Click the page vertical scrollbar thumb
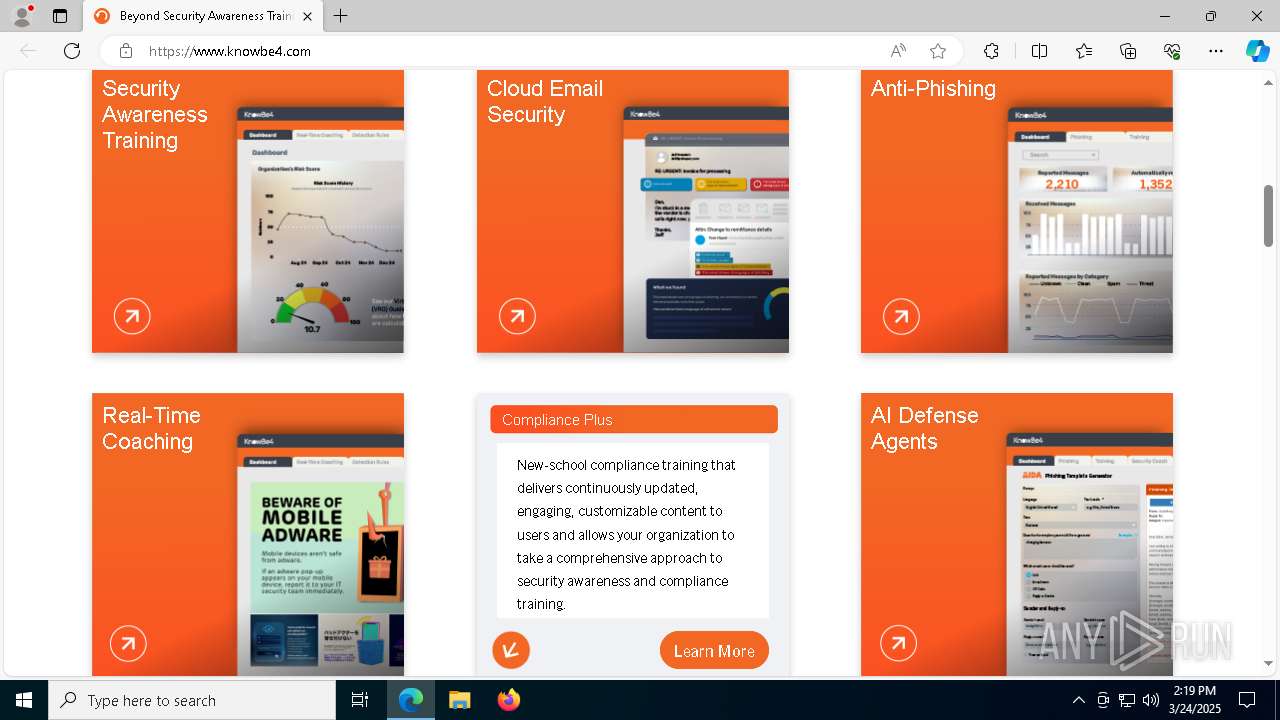The width and height of the screenshot is (1280, 720). (x=1268, y=215)
